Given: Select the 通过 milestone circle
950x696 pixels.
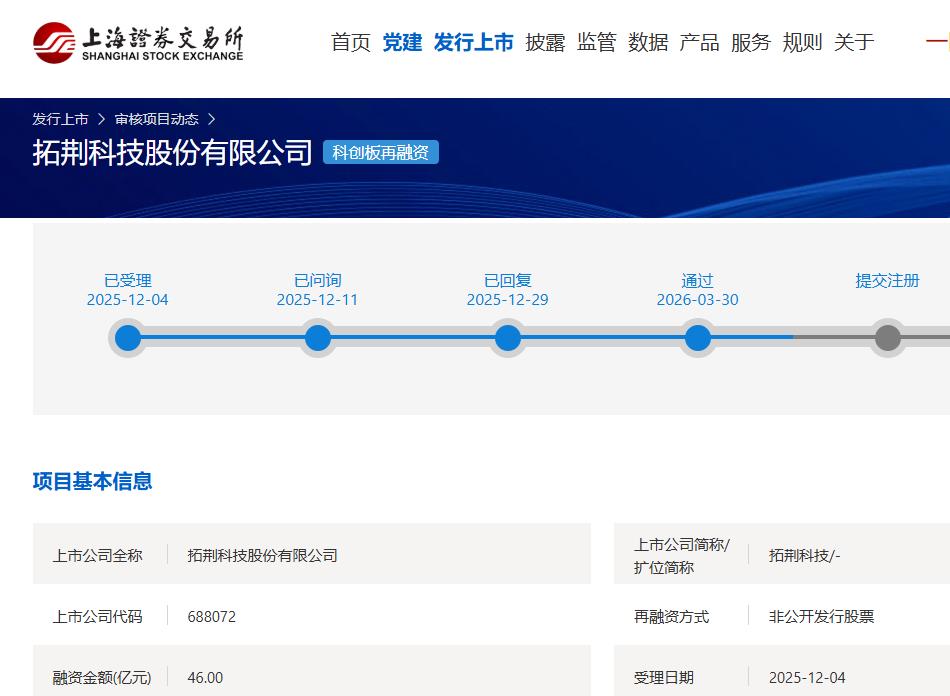Looking at the screenshot, I should click(x=698, y=338).
